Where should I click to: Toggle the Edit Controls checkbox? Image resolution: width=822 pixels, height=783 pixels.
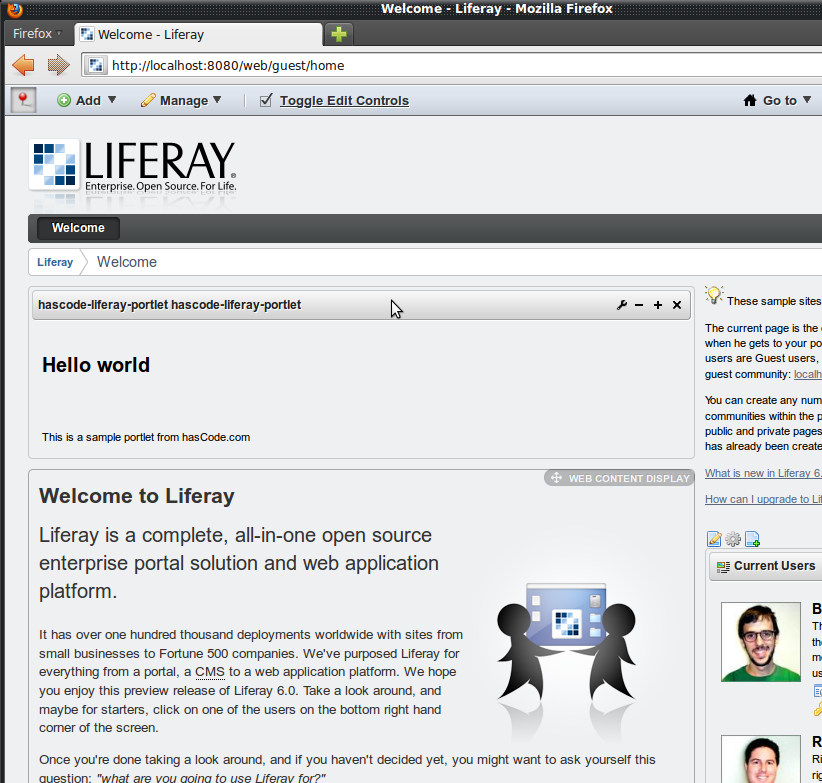pos(266,100)
